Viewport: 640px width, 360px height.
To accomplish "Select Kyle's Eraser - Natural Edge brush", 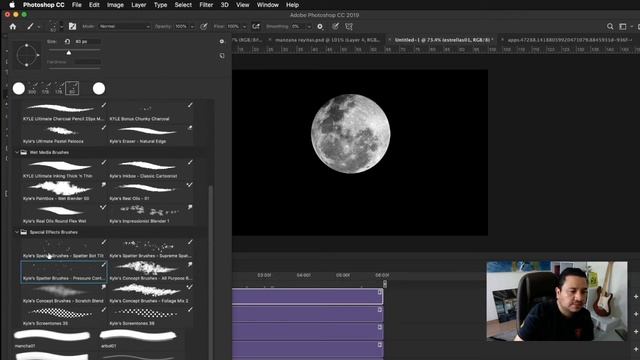I will pos(151,134).
